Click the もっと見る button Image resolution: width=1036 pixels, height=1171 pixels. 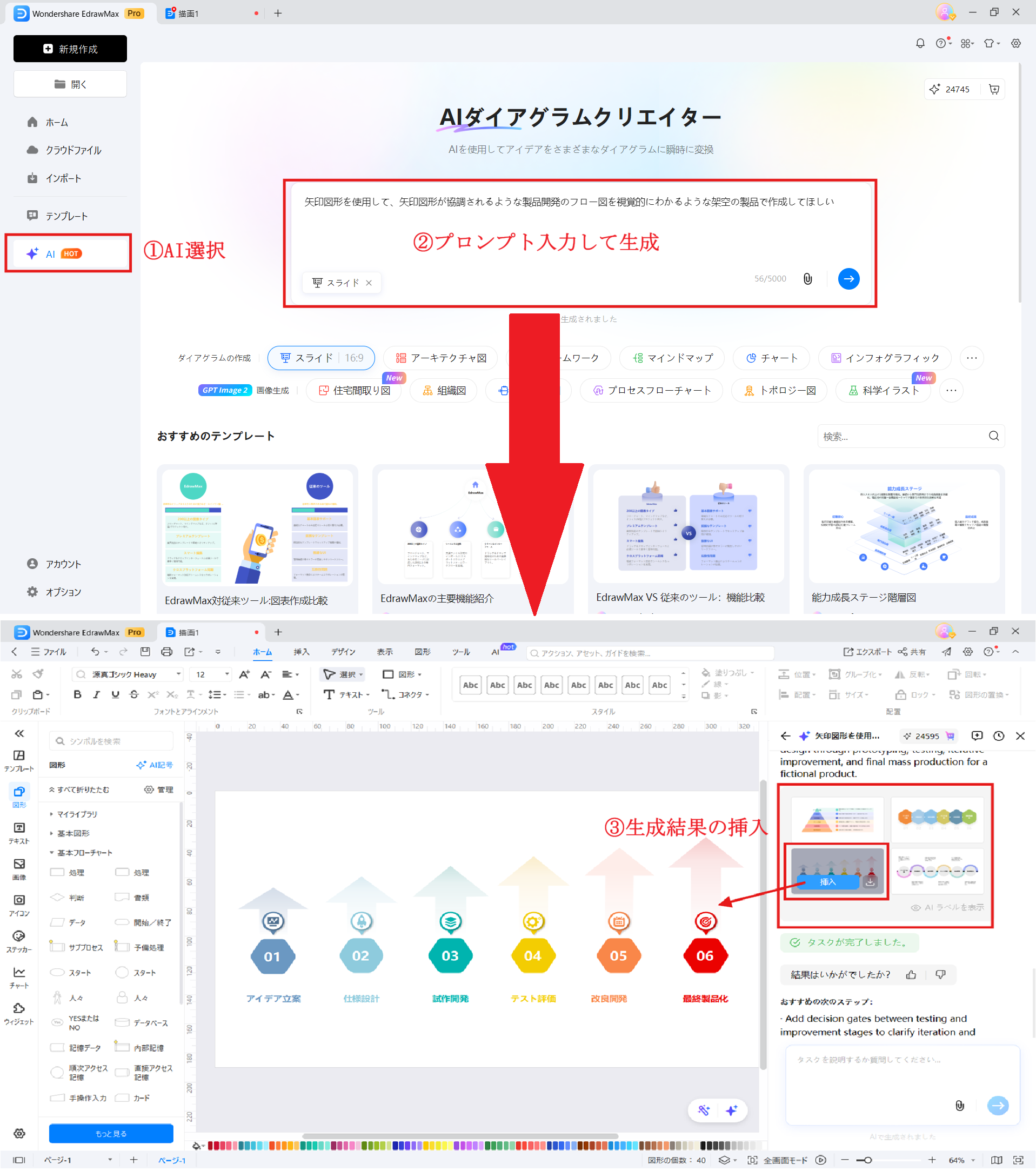111,1134
